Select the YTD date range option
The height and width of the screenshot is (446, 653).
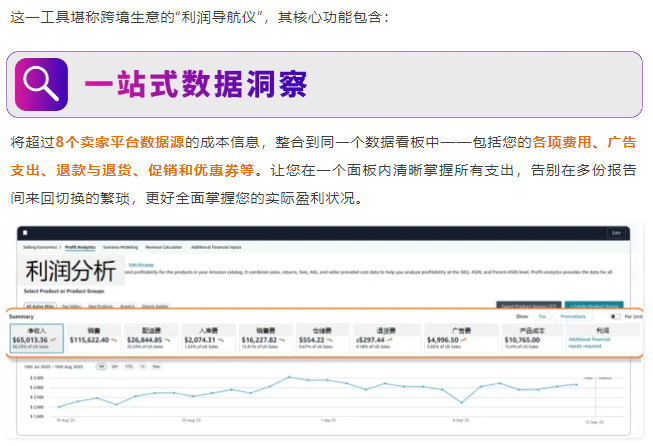point(129,366)
